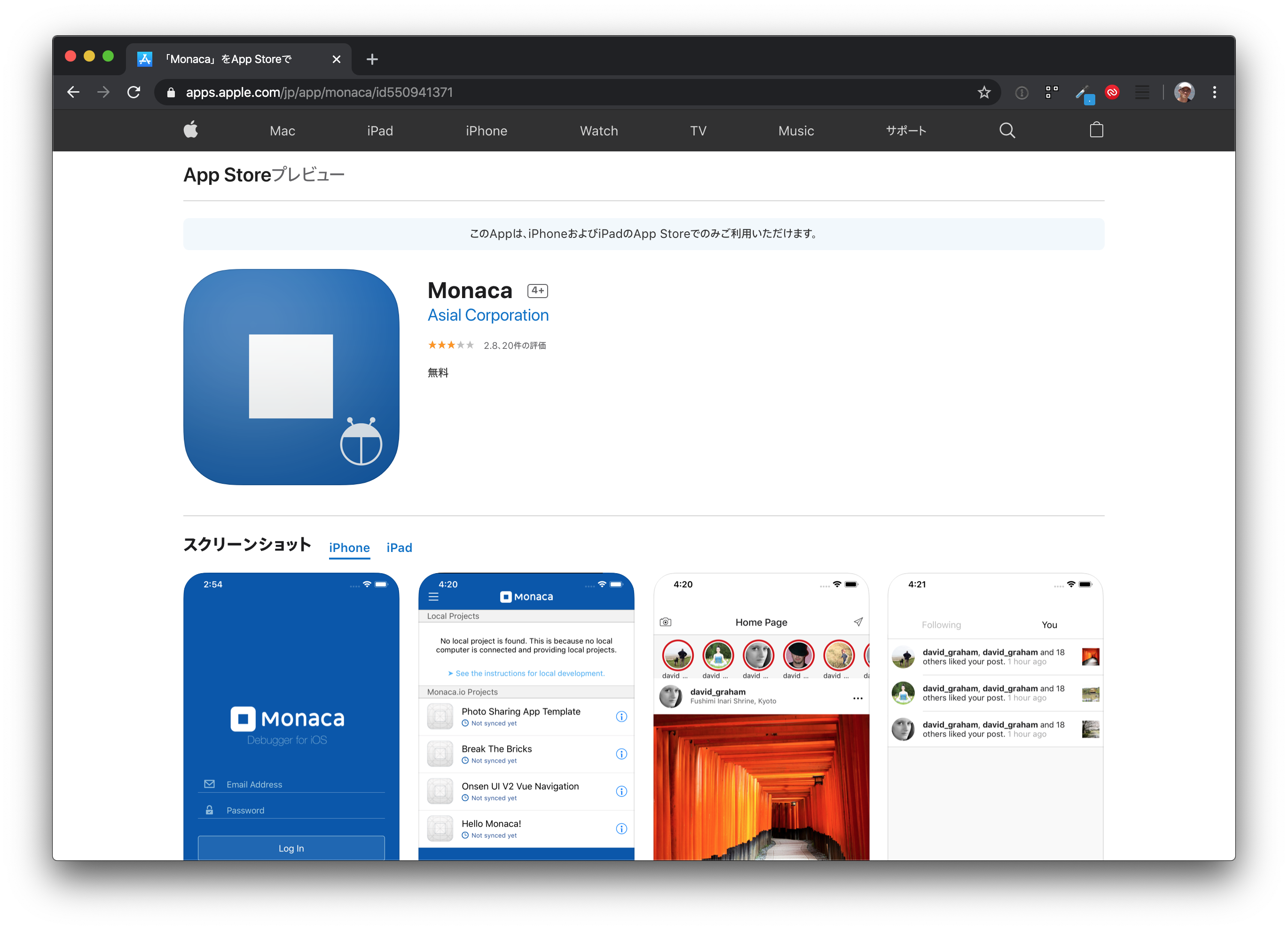Click the 無料 price label

point(438,373)
